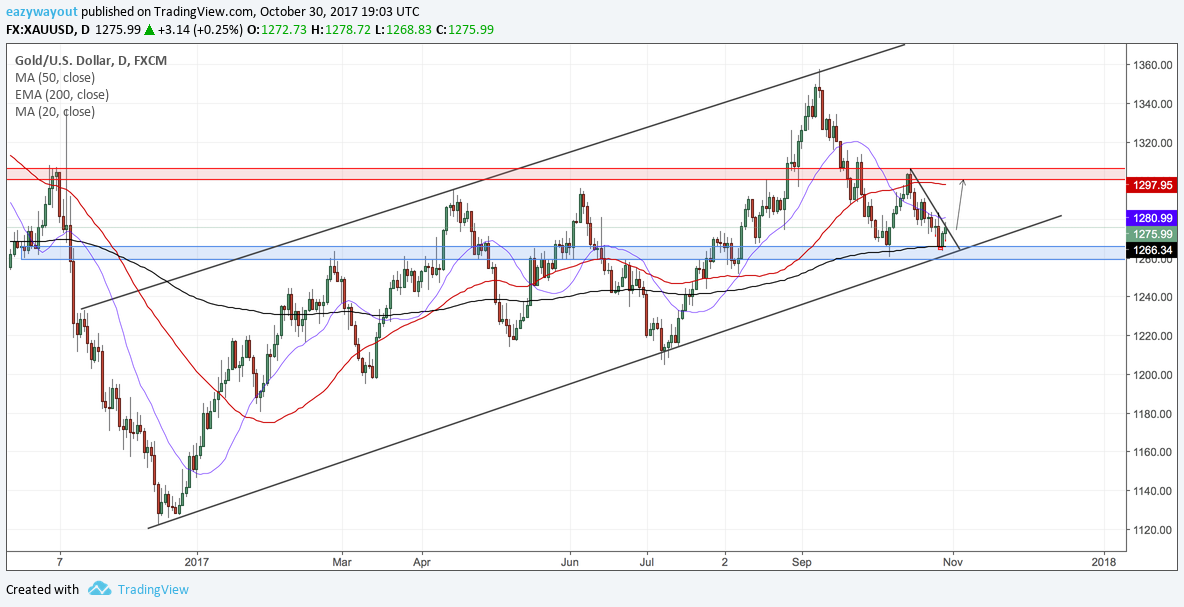Click the Apr label on time axis
Image resolution: width=1184 pixels, height=607 pixels.
[x=422, y=562]
